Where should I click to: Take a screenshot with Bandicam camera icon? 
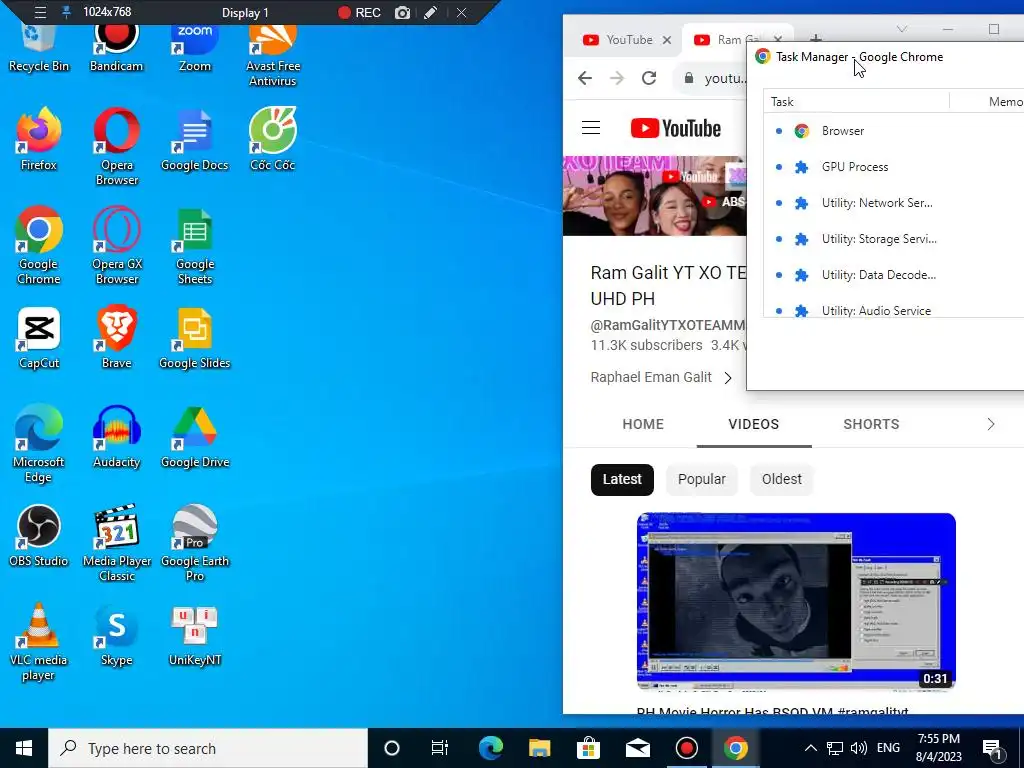tap(402, 12)
